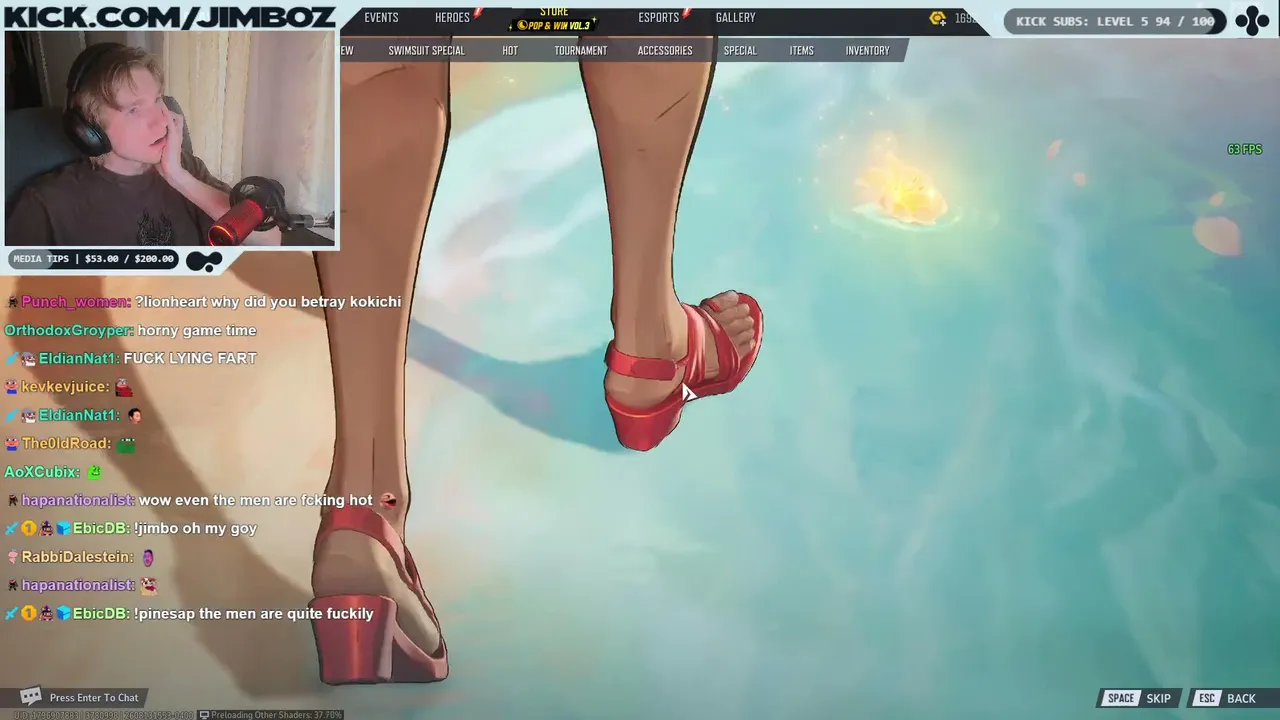
Task: Click the Media Tips $53.00 / $200.00 bar
Action: (93, 259)
